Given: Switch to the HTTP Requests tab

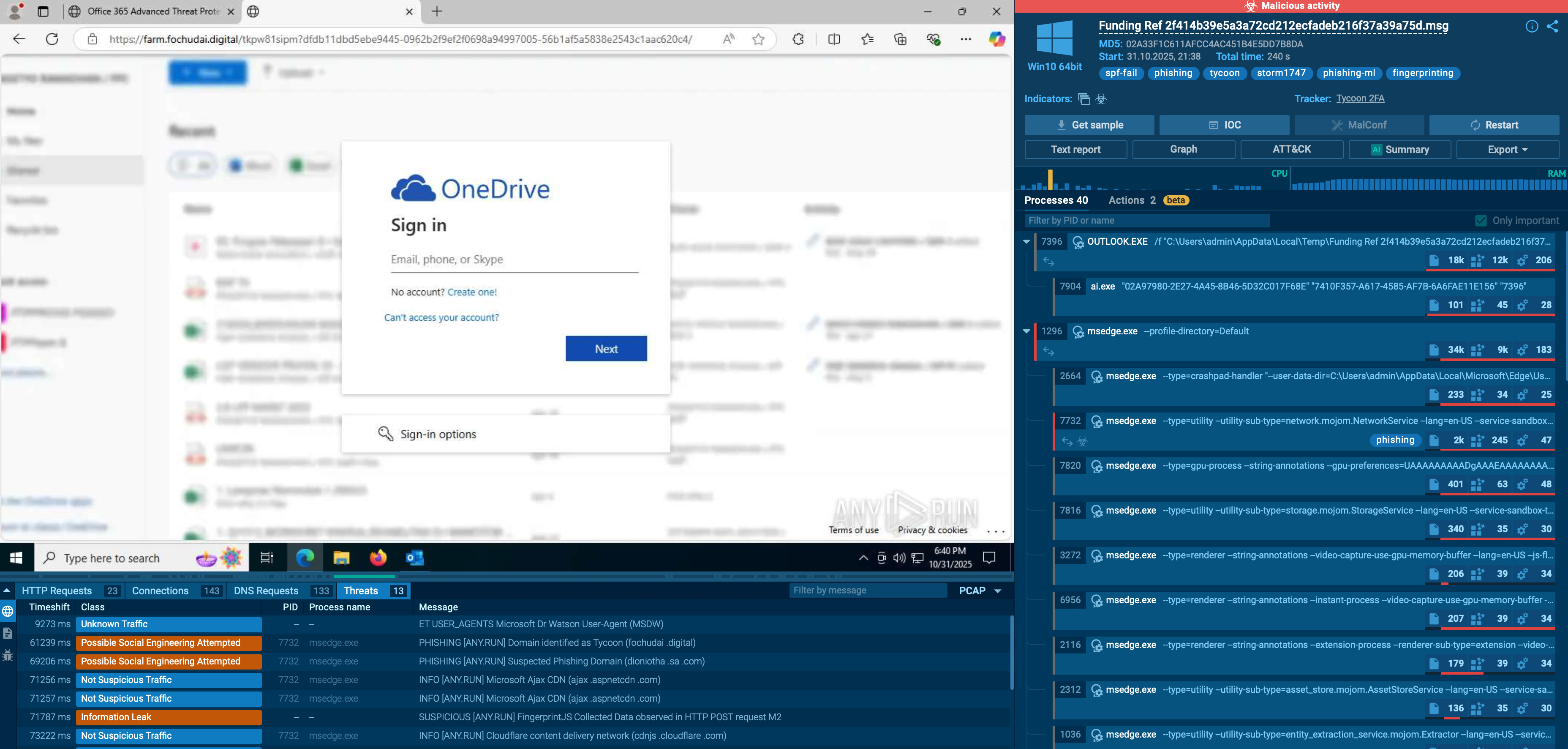Looking at the screenshot, I should tap(57, 590).
